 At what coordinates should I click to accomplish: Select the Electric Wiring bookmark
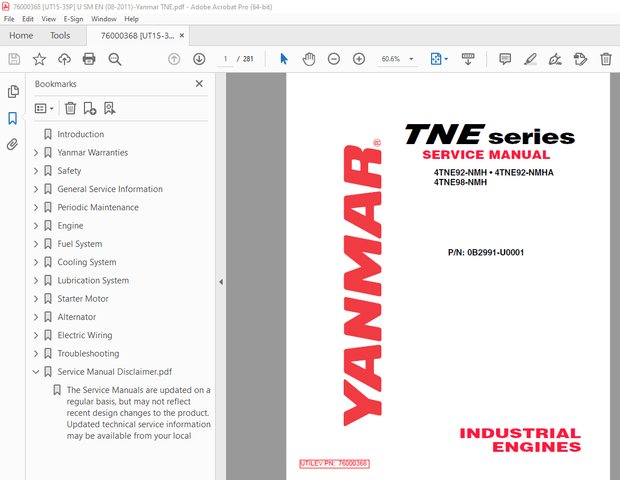85,335
